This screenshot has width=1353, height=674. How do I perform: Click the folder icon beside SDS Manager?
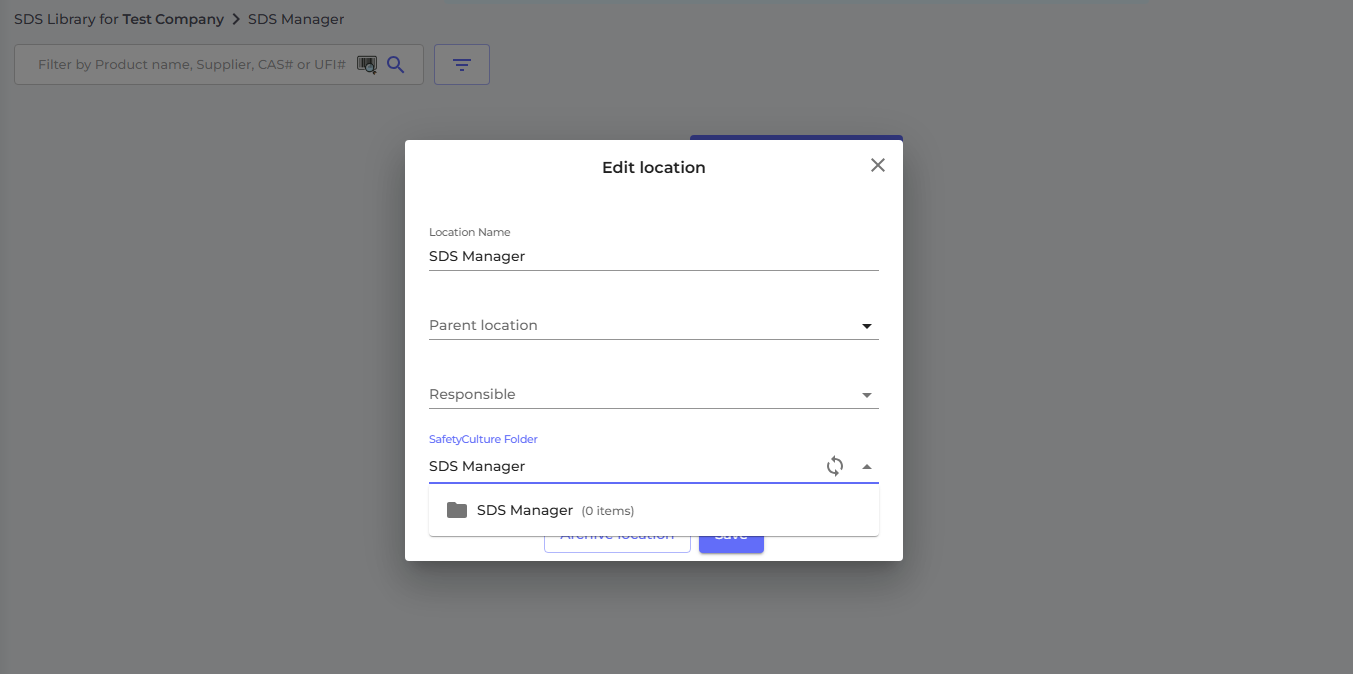(457, 510)
